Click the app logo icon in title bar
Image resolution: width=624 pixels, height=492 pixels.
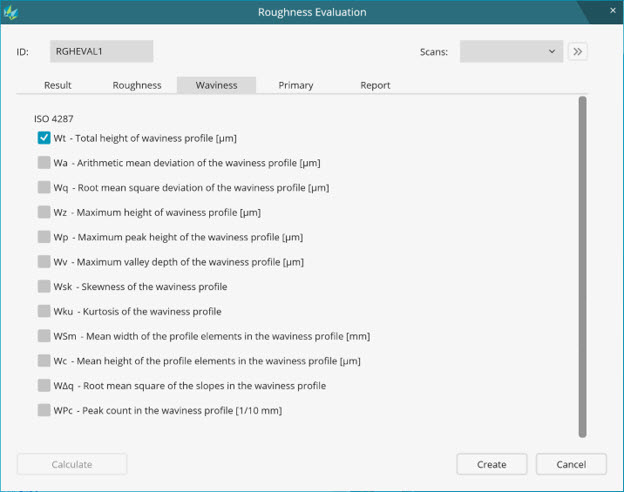pos(12,12)
